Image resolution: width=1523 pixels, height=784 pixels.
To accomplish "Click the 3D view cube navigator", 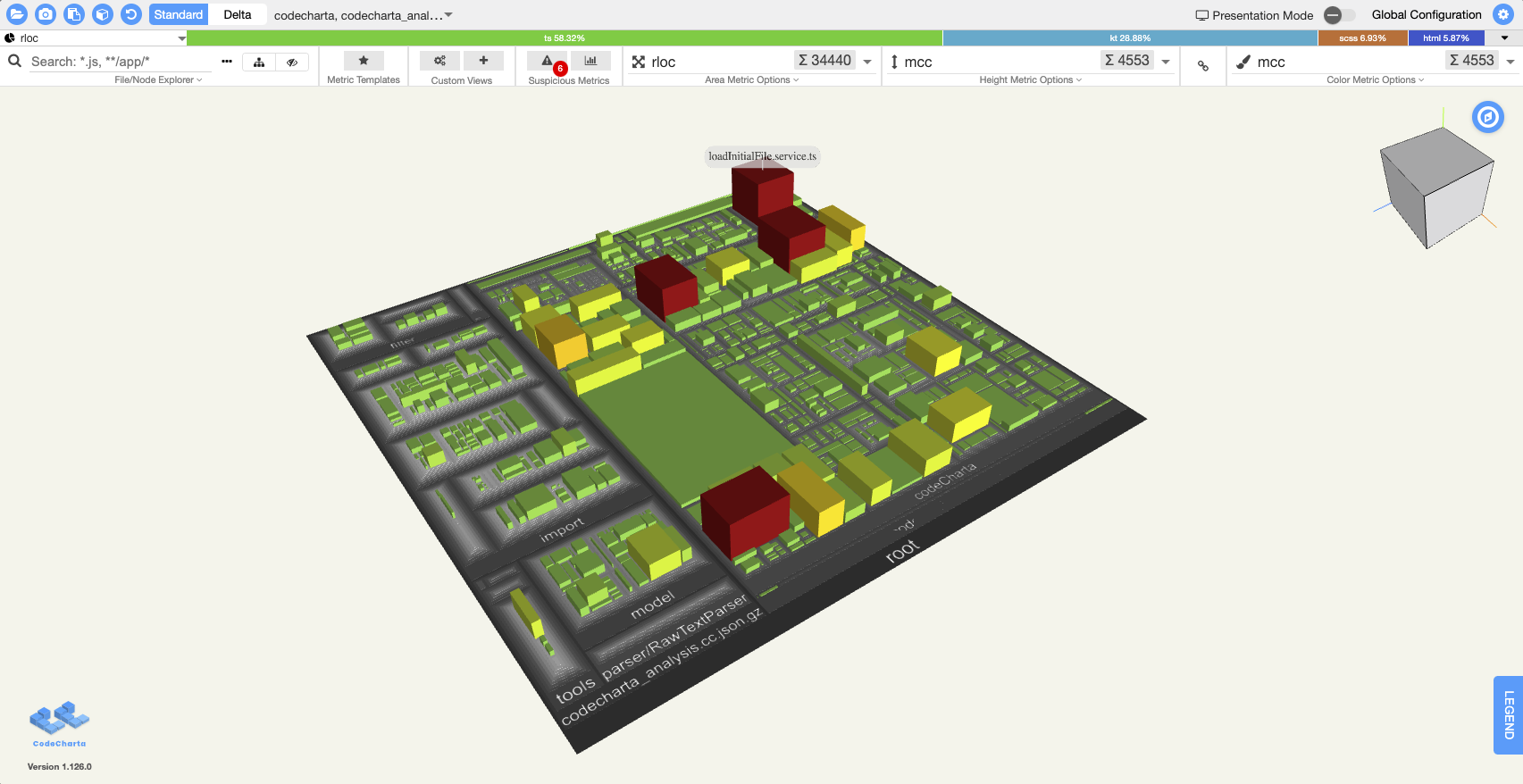I will 1435,187.
